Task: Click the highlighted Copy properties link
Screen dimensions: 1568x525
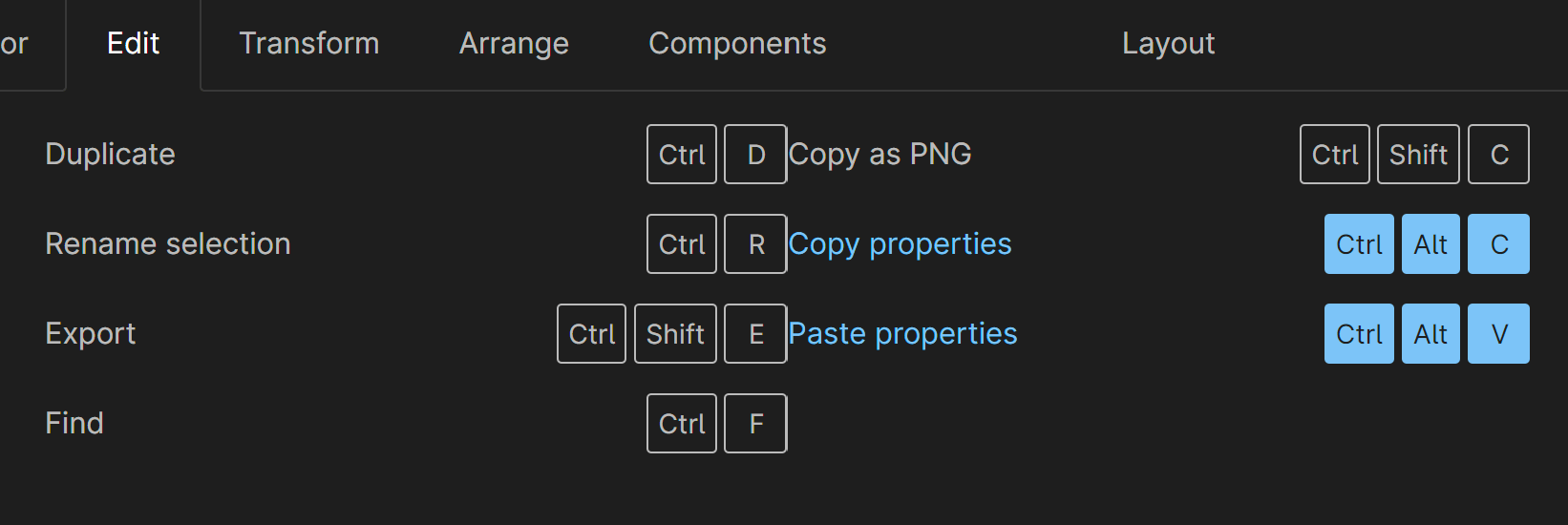Action: (900, 244)
